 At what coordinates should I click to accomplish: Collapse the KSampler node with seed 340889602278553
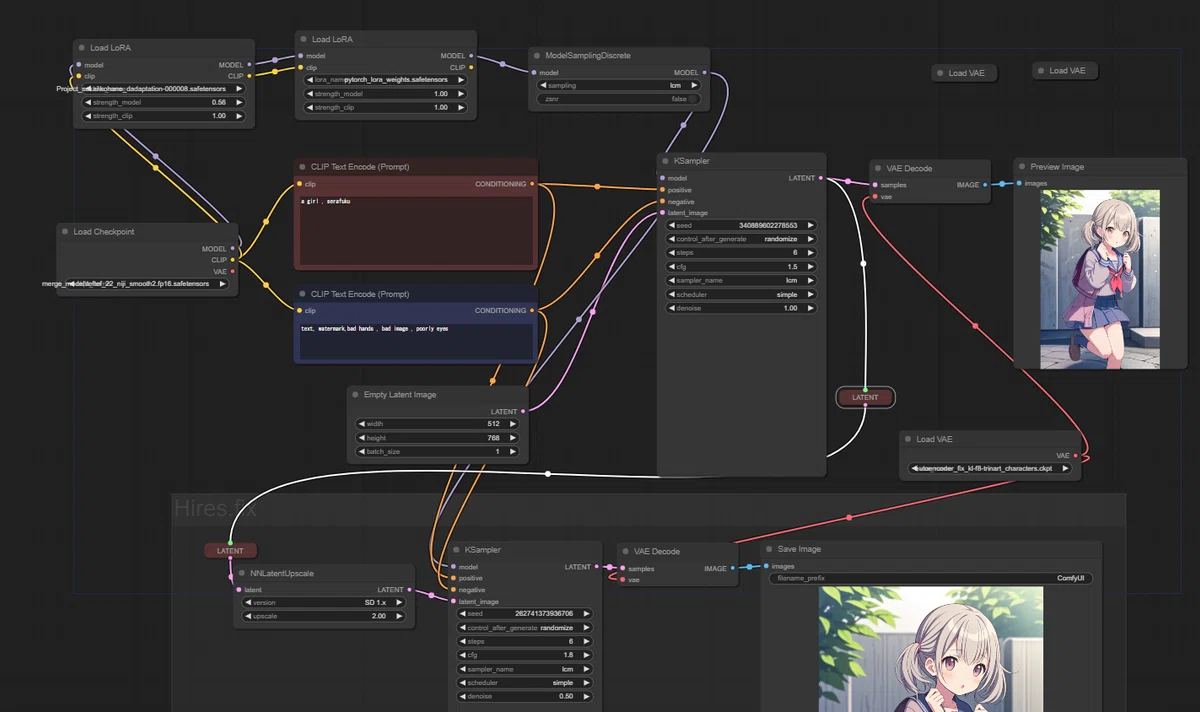point(665,161)
